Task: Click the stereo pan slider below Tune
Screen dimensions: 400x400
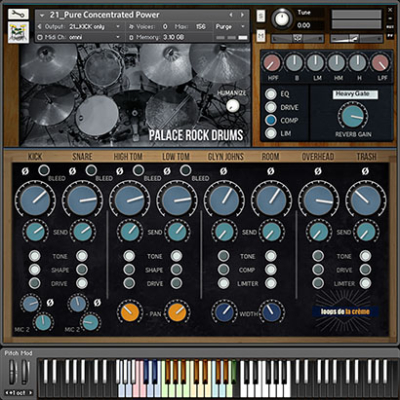Action: pyautogui.click(x=297, y=39)
